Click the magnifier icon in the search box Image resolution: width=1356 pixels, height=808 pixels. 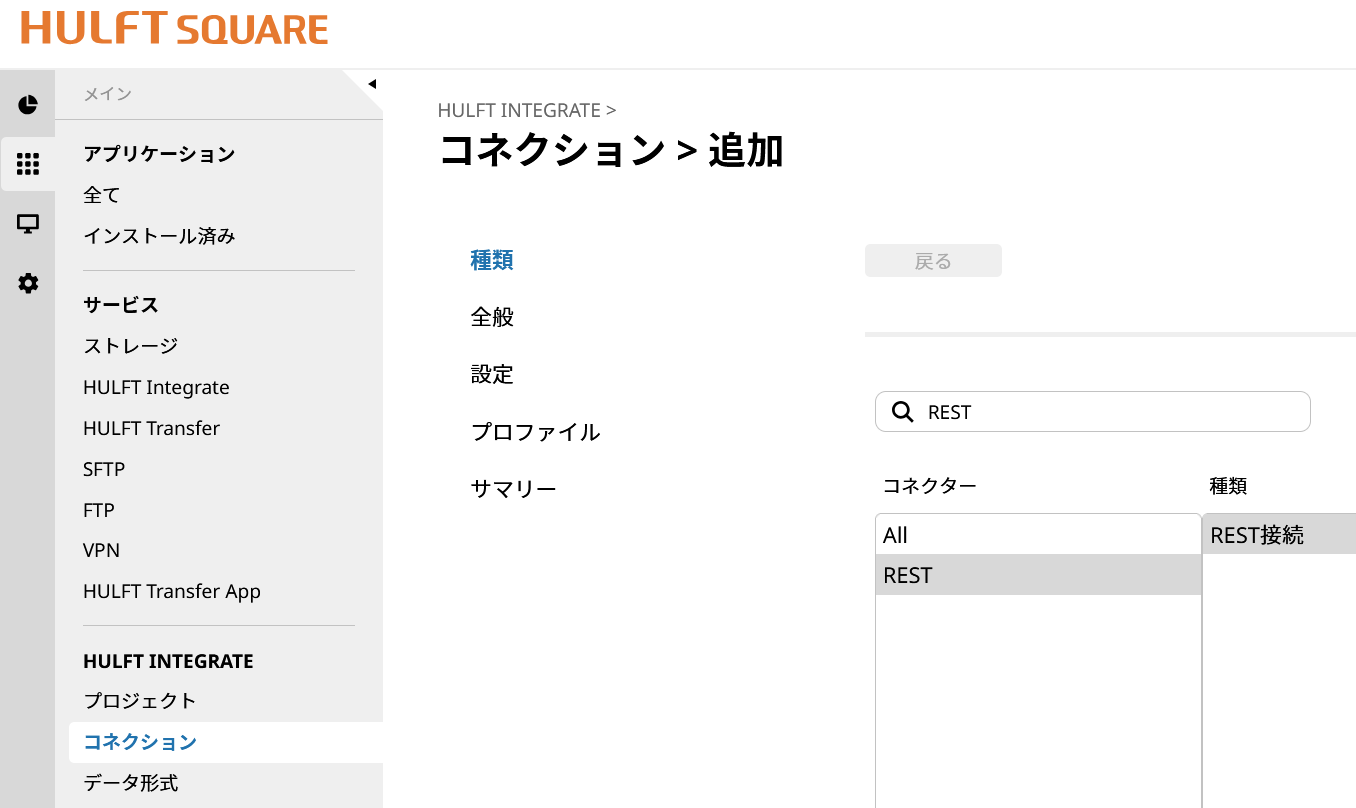[x=902, y=412]
